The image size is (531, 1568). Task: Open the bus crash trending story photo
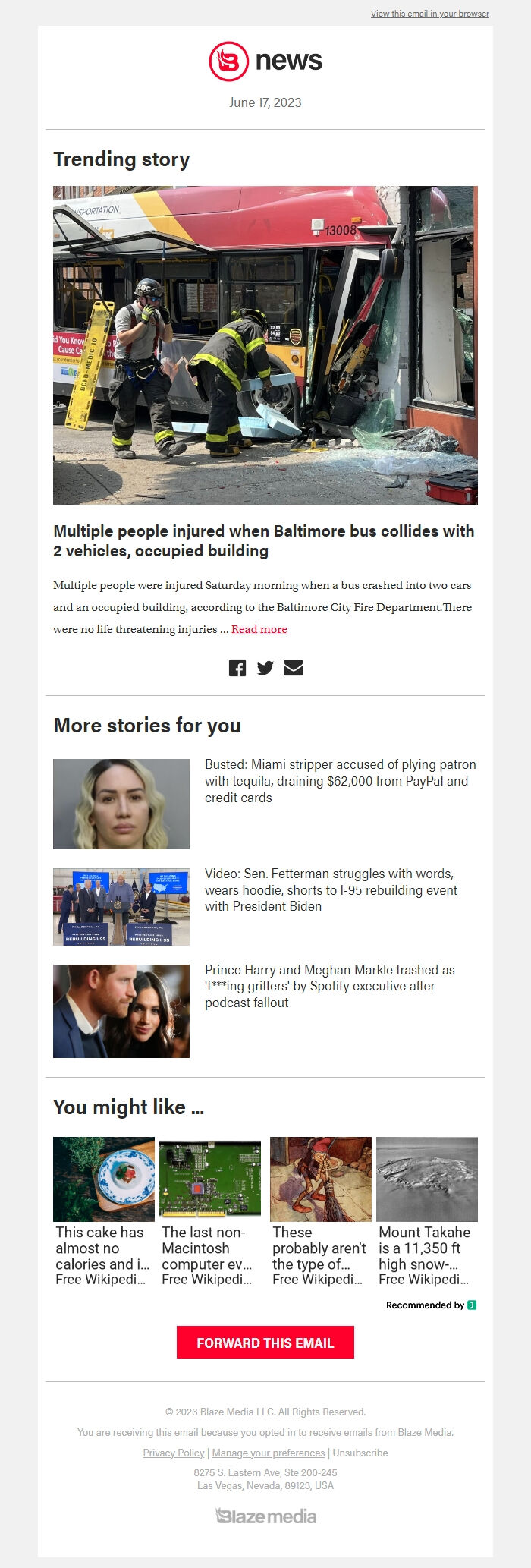(x=265, y=345)
